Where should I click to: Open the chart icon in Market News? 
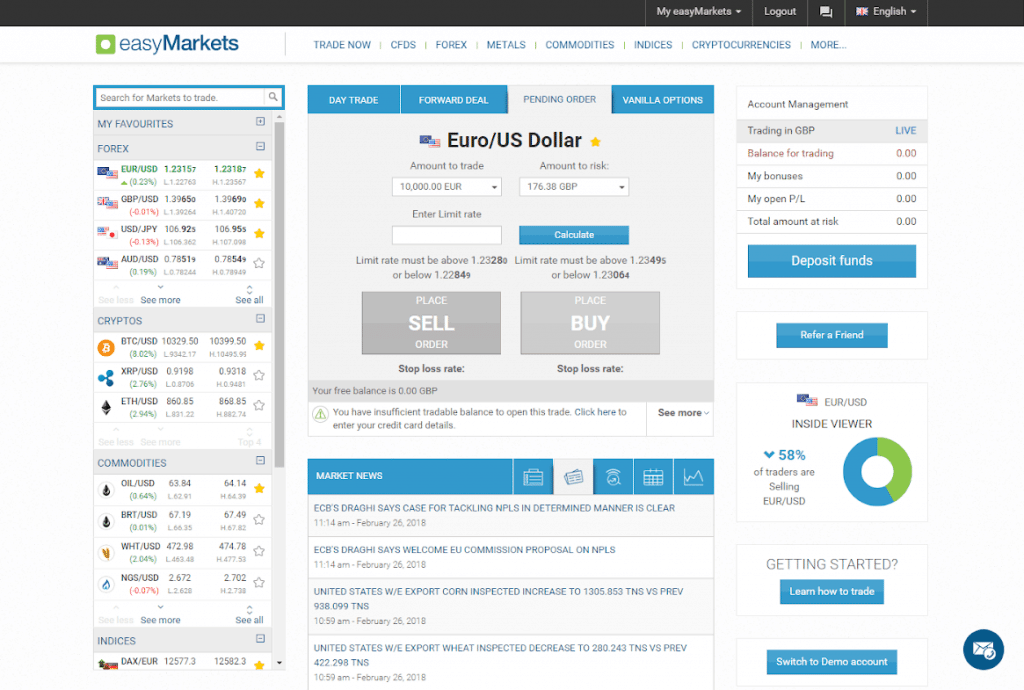(x=694, y=477)
